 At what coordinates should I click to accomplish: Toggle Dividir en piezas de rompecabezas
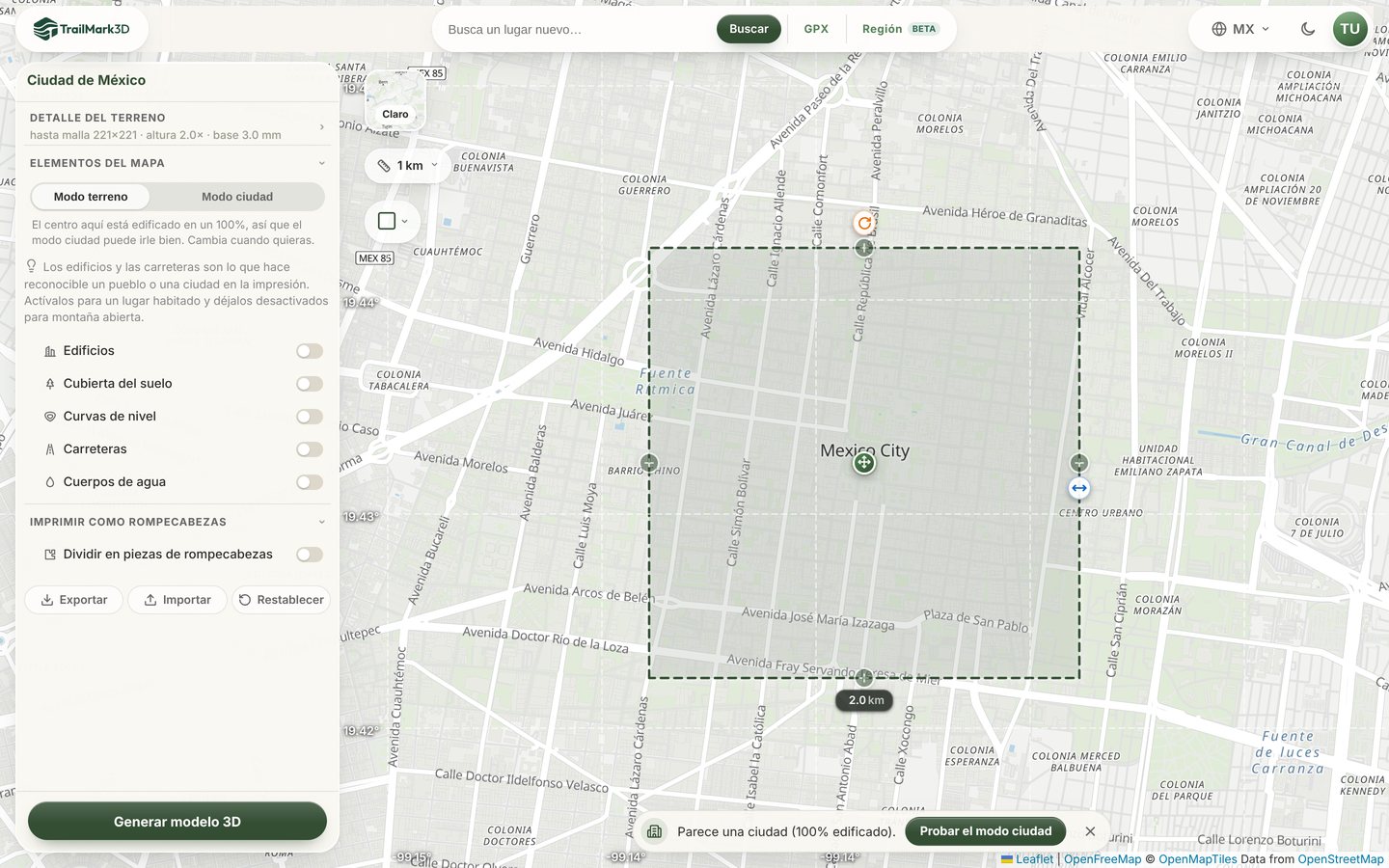click(x=310, y=555)
